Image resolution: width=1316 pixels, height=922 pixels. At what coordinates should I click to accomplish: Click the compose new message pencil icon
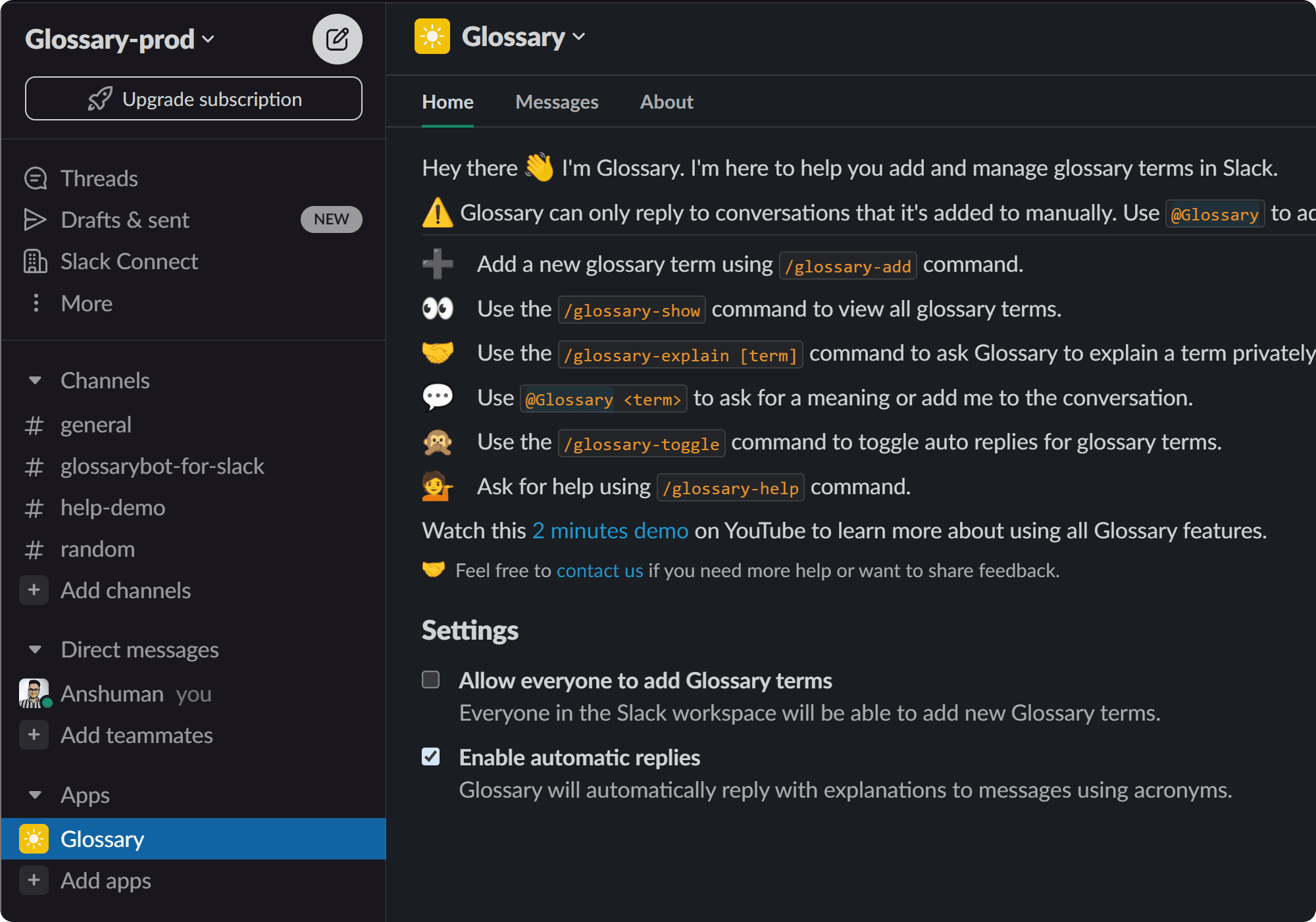point(337,39)
